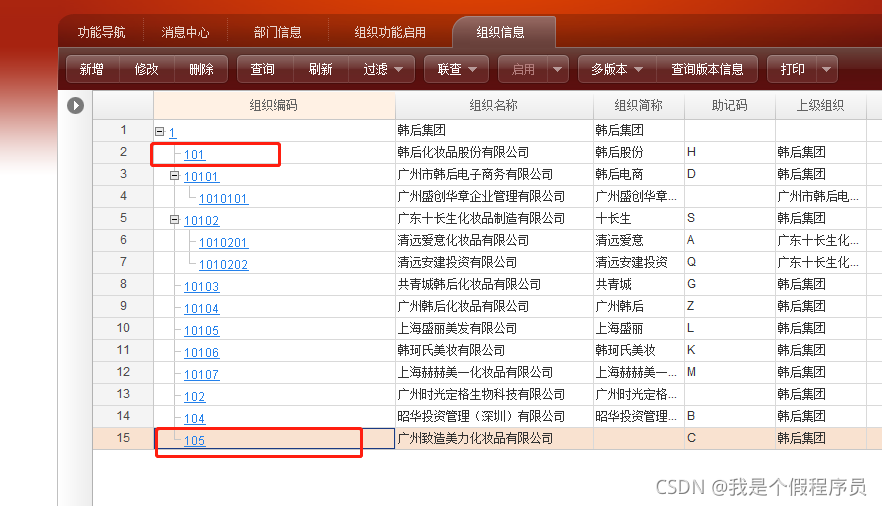Open organization code link 105
Viewport: 882px width, 506px height.
[x=194, y=440]
